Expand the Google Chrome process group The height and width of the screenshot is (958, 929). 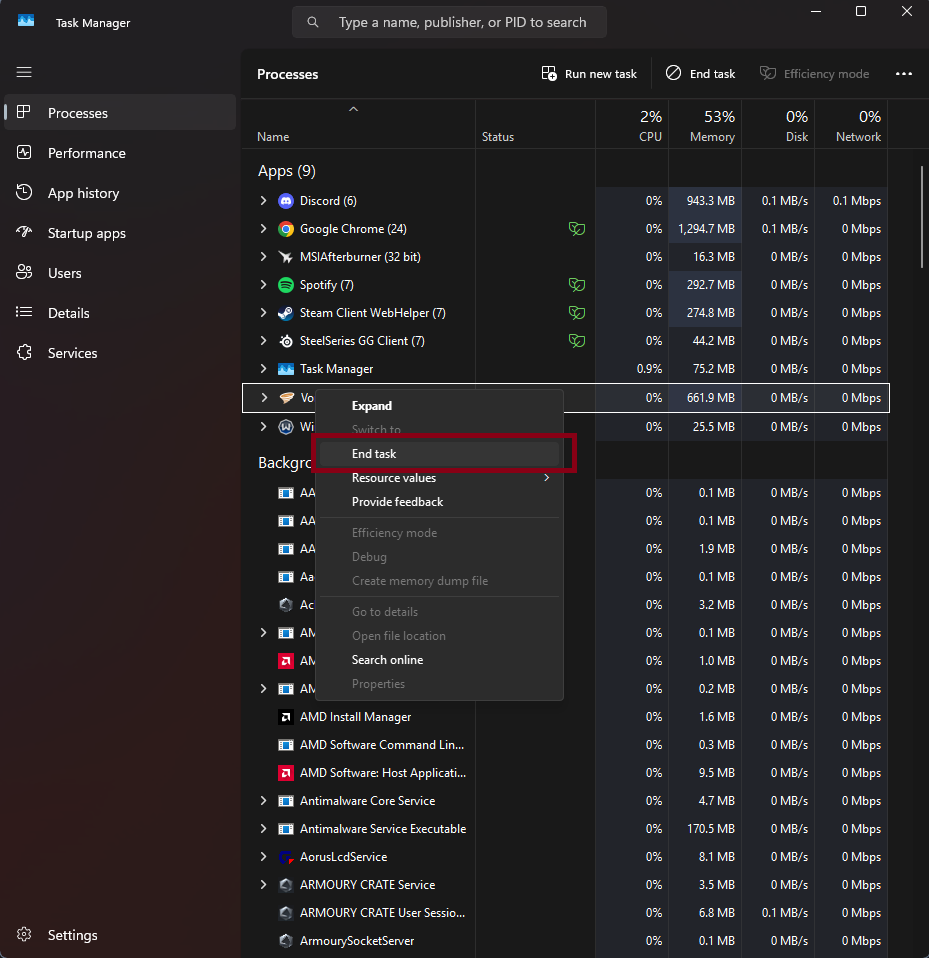[x=263, y=229]
